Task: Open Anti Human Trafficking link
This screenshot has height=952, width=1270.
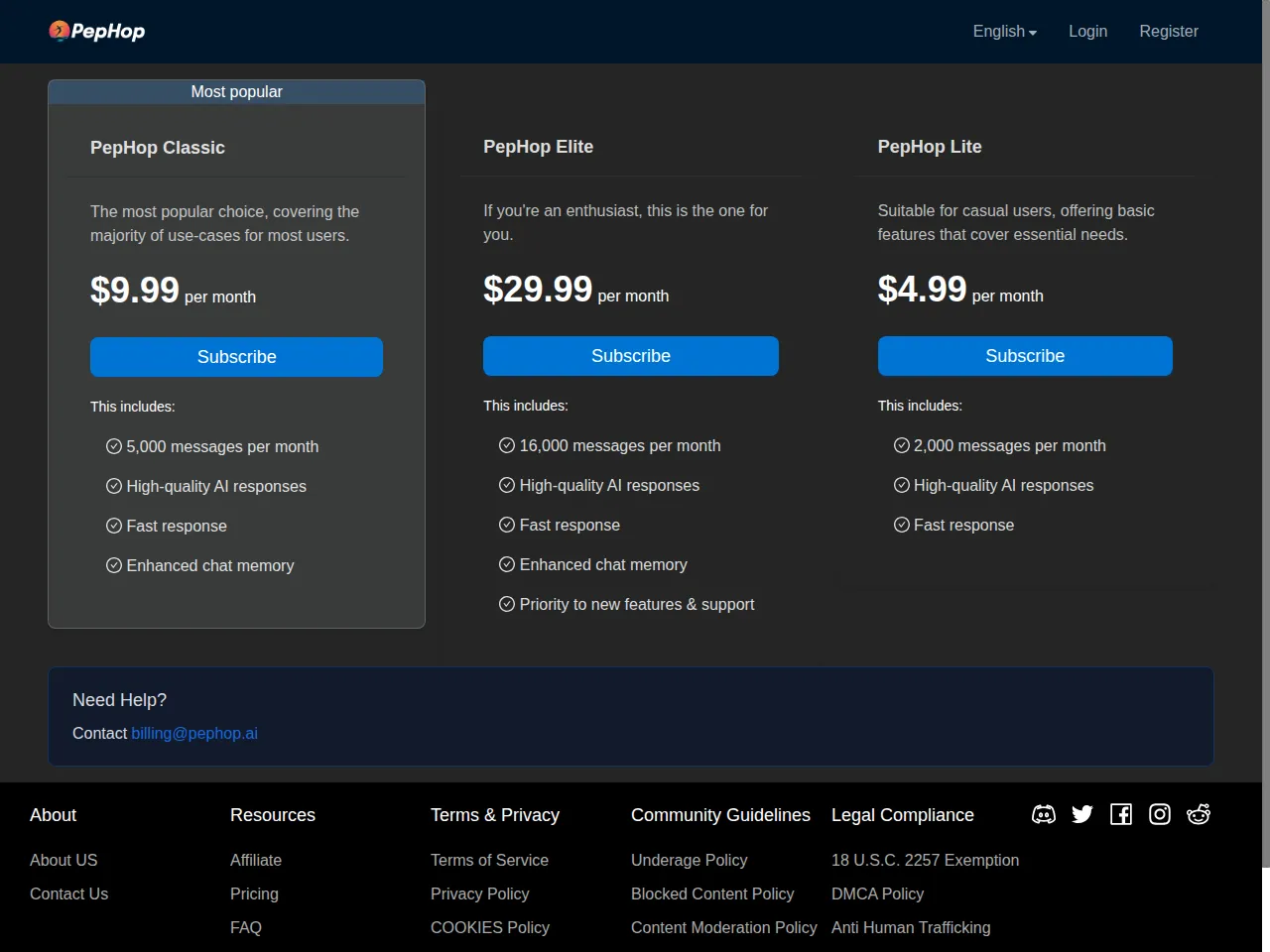Action: (x=911, y=927)
